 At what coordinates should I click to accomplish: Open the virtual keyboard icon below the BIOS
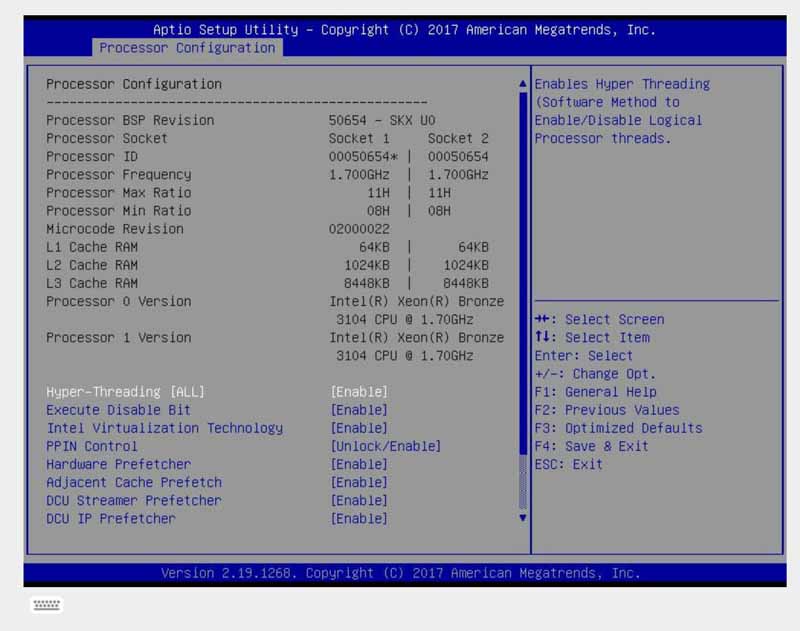(46, 605)
